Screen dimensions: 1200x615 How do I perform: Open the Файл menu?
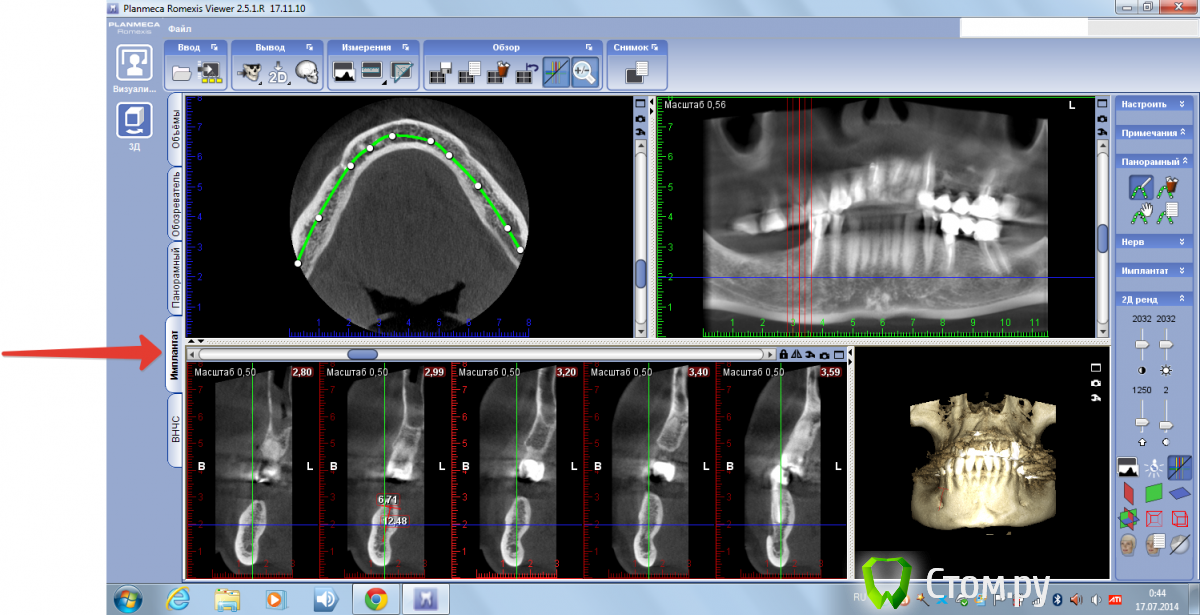point(180,29)
